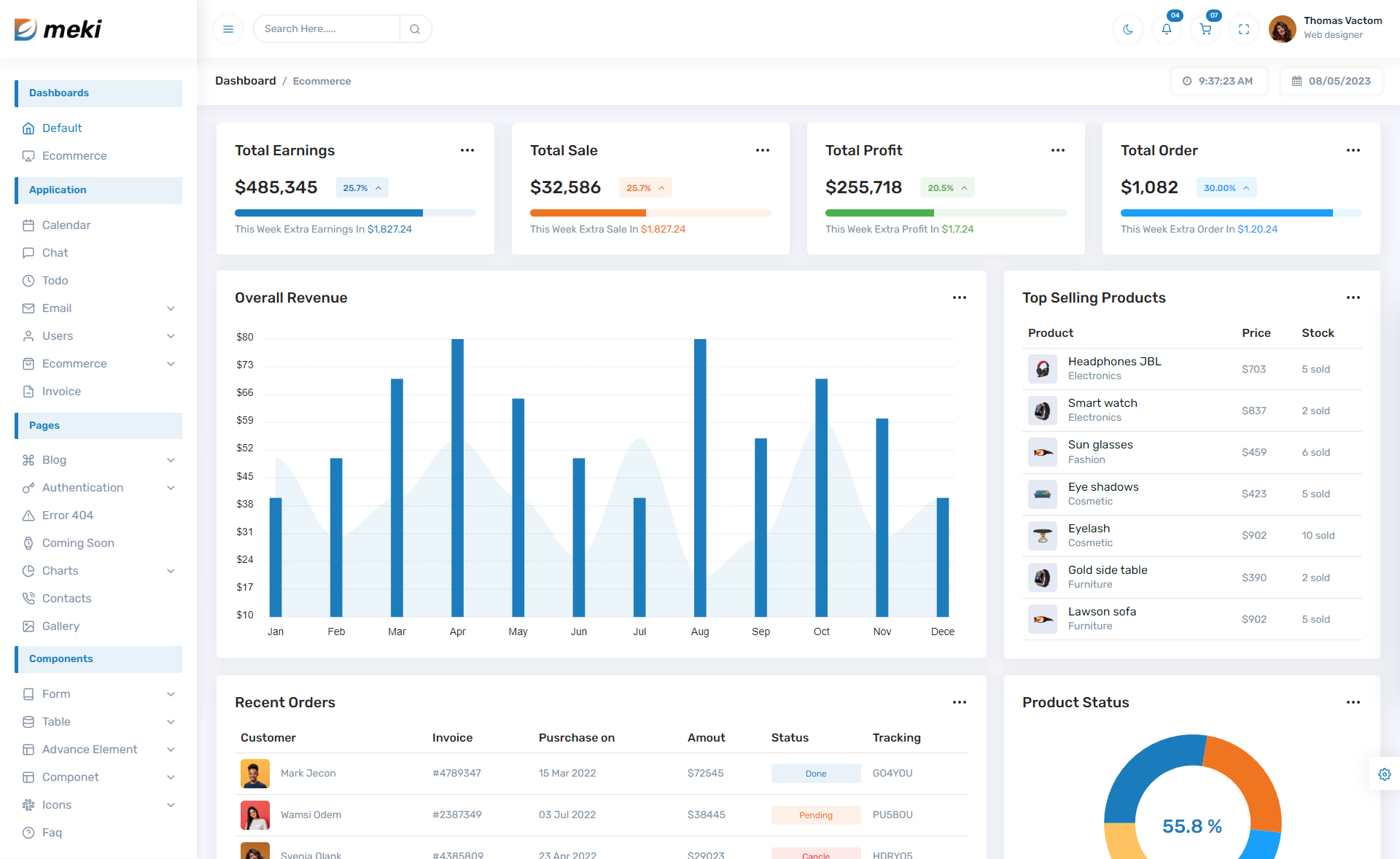Click the search magnifier icon

(x=415, y=29)
